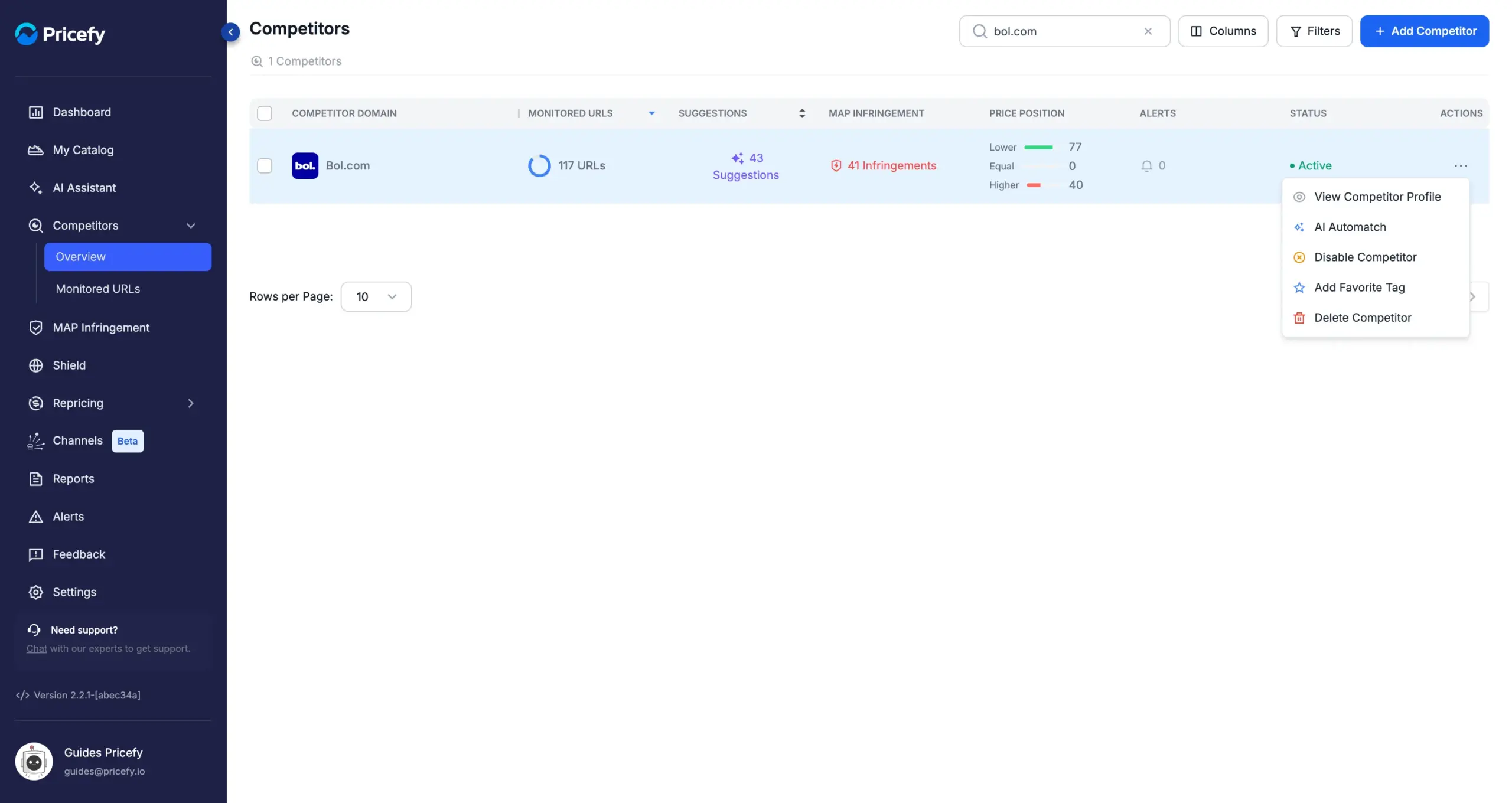This screenshot has width=1512, height=803.
Task: Open the Shield page
Action: [69, 365]
